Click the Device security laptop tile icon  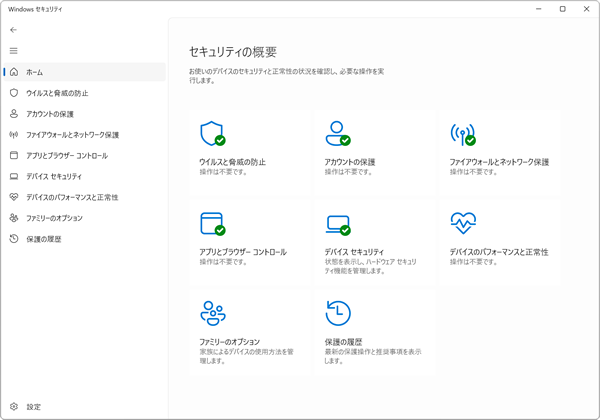337,224
